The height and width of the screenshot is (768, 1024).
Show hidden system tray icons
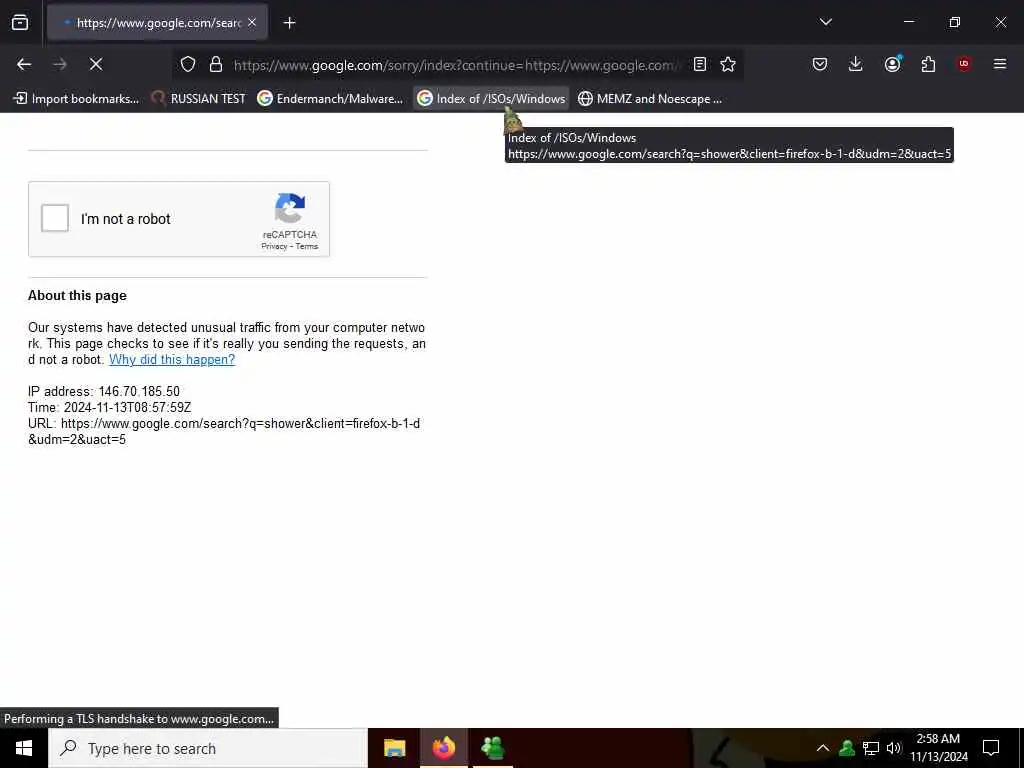click(823, 748)
